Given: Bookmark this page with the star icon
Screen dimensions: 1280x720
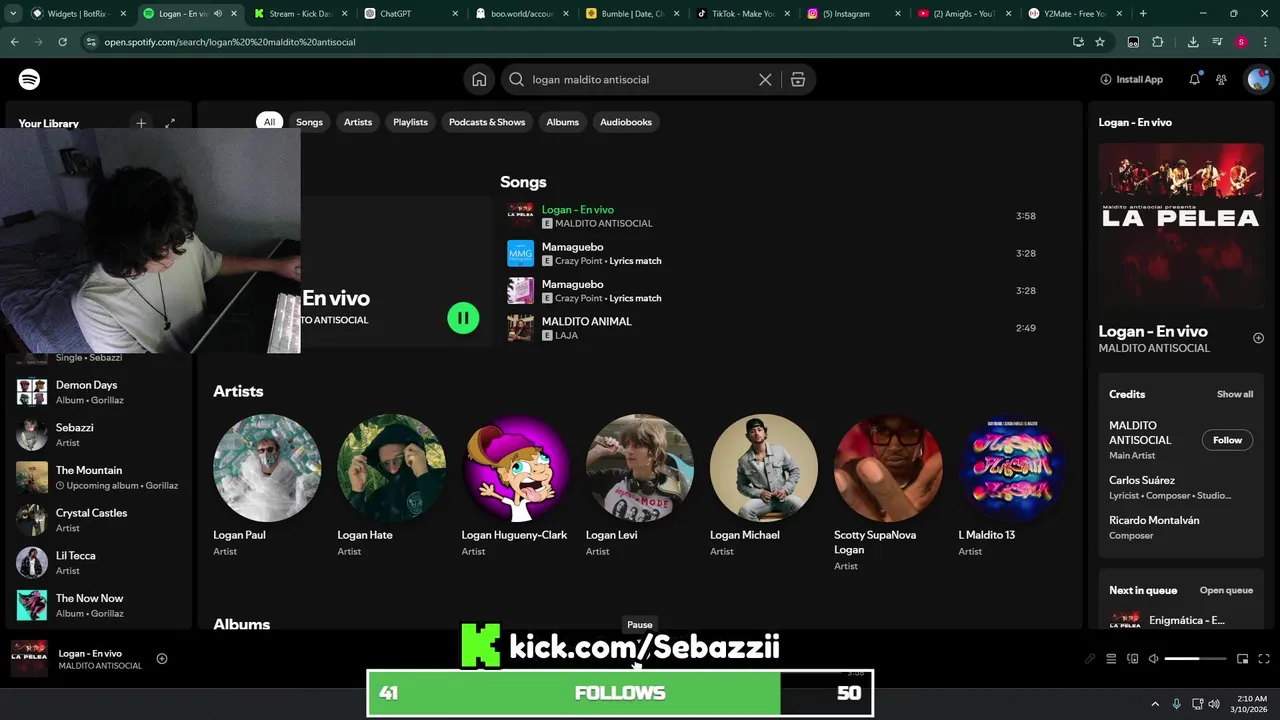Looking at the screenshot, I should [1100, 42].
